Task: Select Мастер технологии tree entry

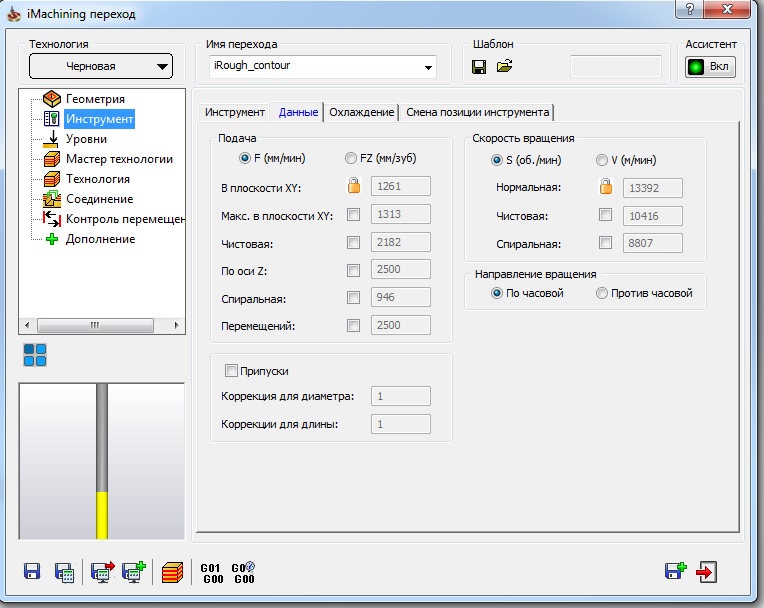Action: click(x=119, y=159)
